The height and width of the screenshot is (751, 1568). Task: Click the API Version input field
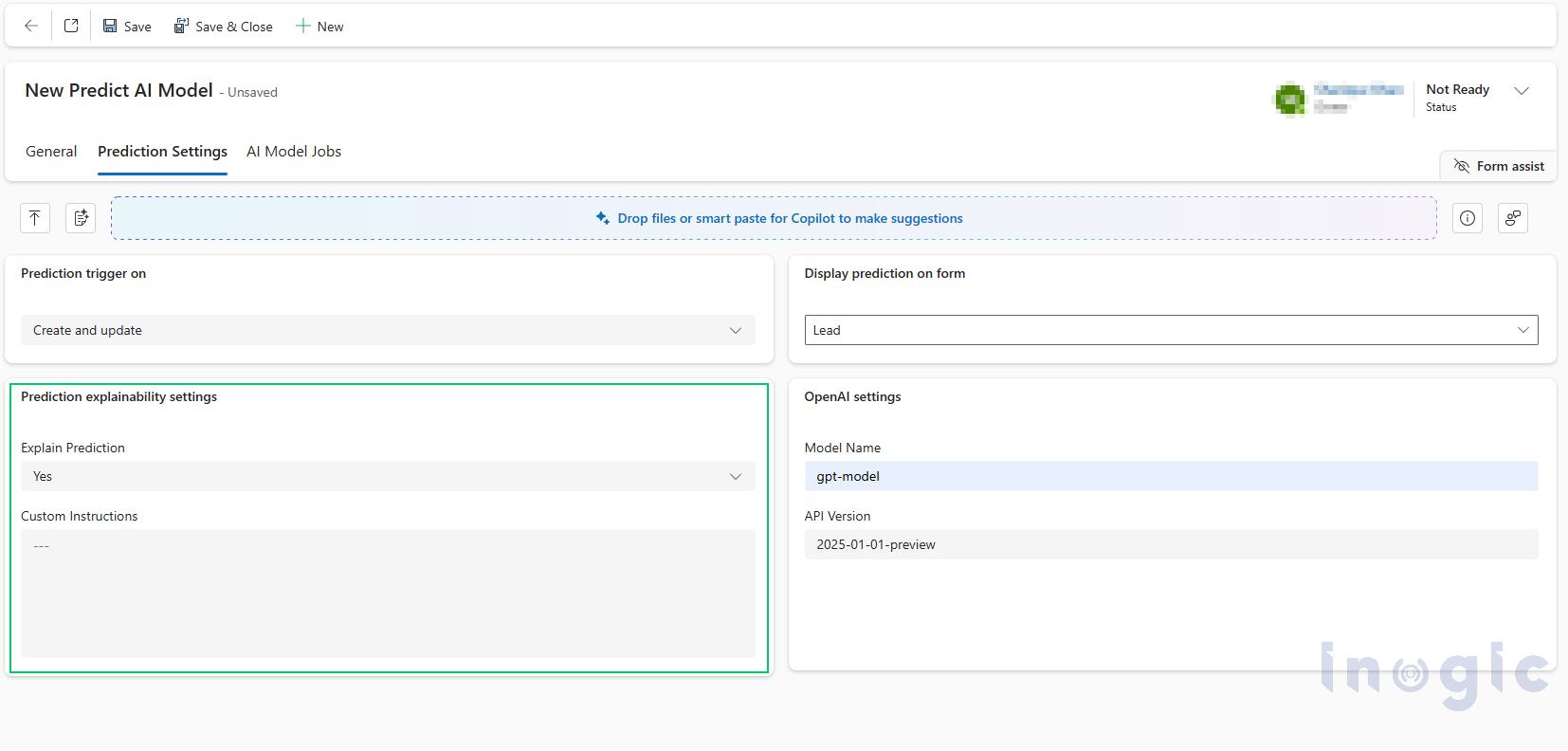coord(1171,544)
